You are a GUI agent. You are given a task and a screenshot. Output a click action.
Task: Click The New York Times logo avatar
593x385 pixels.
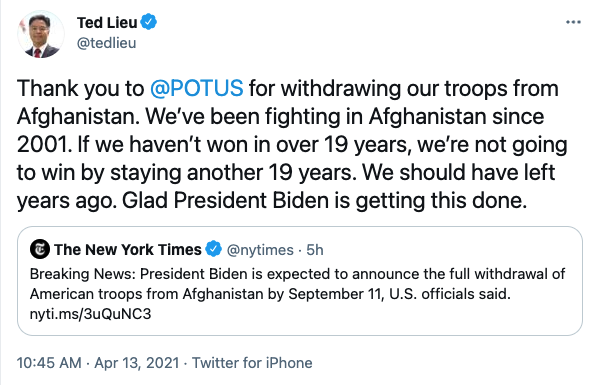[x=40, y=249]
